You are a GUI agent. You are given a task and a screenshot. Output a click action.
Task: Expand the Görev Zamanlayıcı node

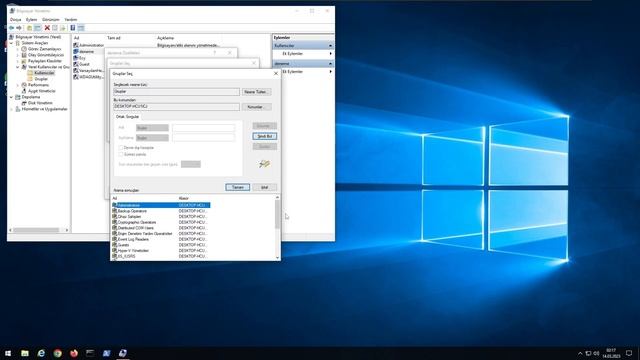pyautogui.click(x=18, y=49)
